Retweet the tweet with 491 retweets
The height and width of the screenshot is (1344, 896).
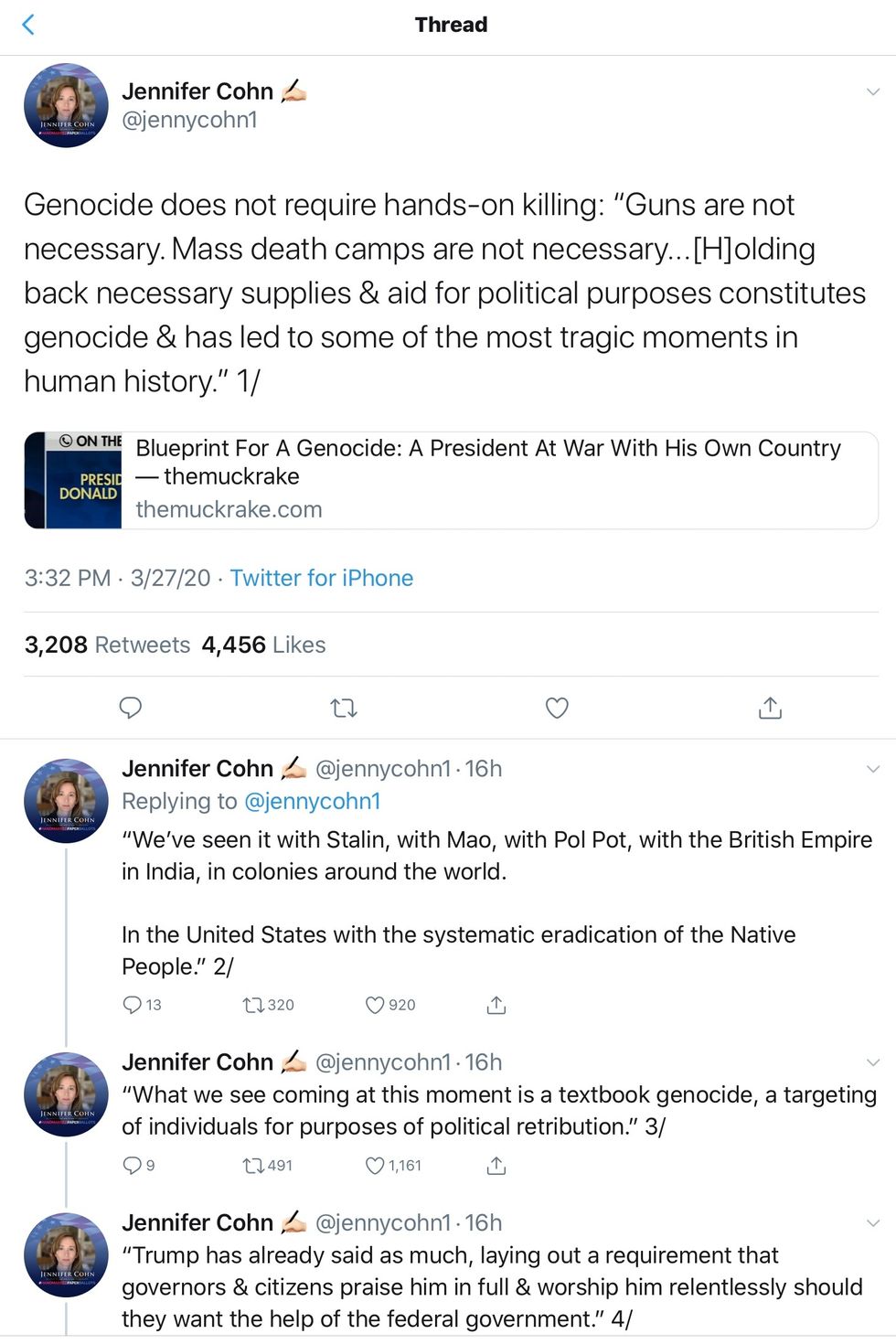[x=253, y=1166]
